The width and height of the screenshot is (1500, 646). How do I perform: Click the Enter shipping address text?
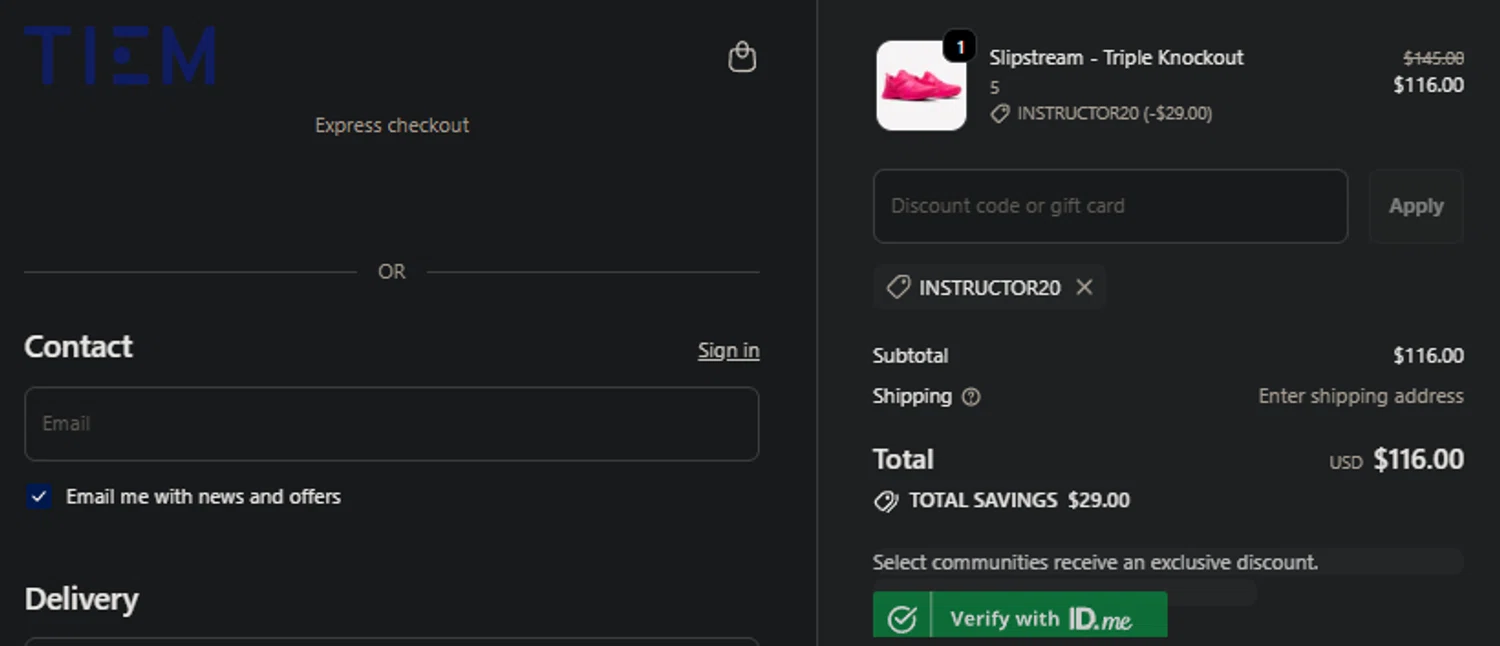[1360, 396]
